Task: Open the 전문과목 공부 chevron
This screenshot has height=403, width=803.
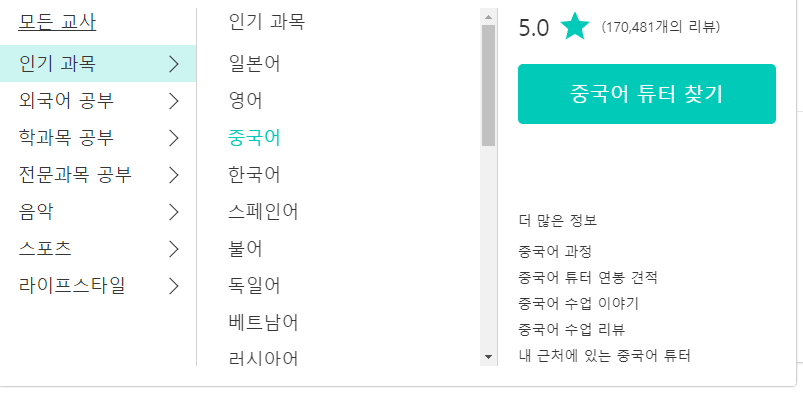Action: tap(174, 175)
